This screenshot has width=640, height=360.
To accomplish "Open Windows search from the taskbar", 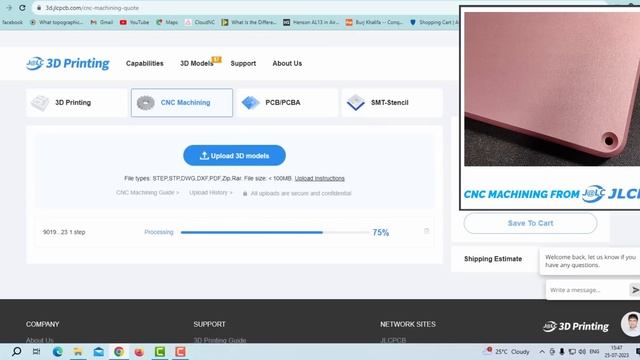I will point(17,351).
